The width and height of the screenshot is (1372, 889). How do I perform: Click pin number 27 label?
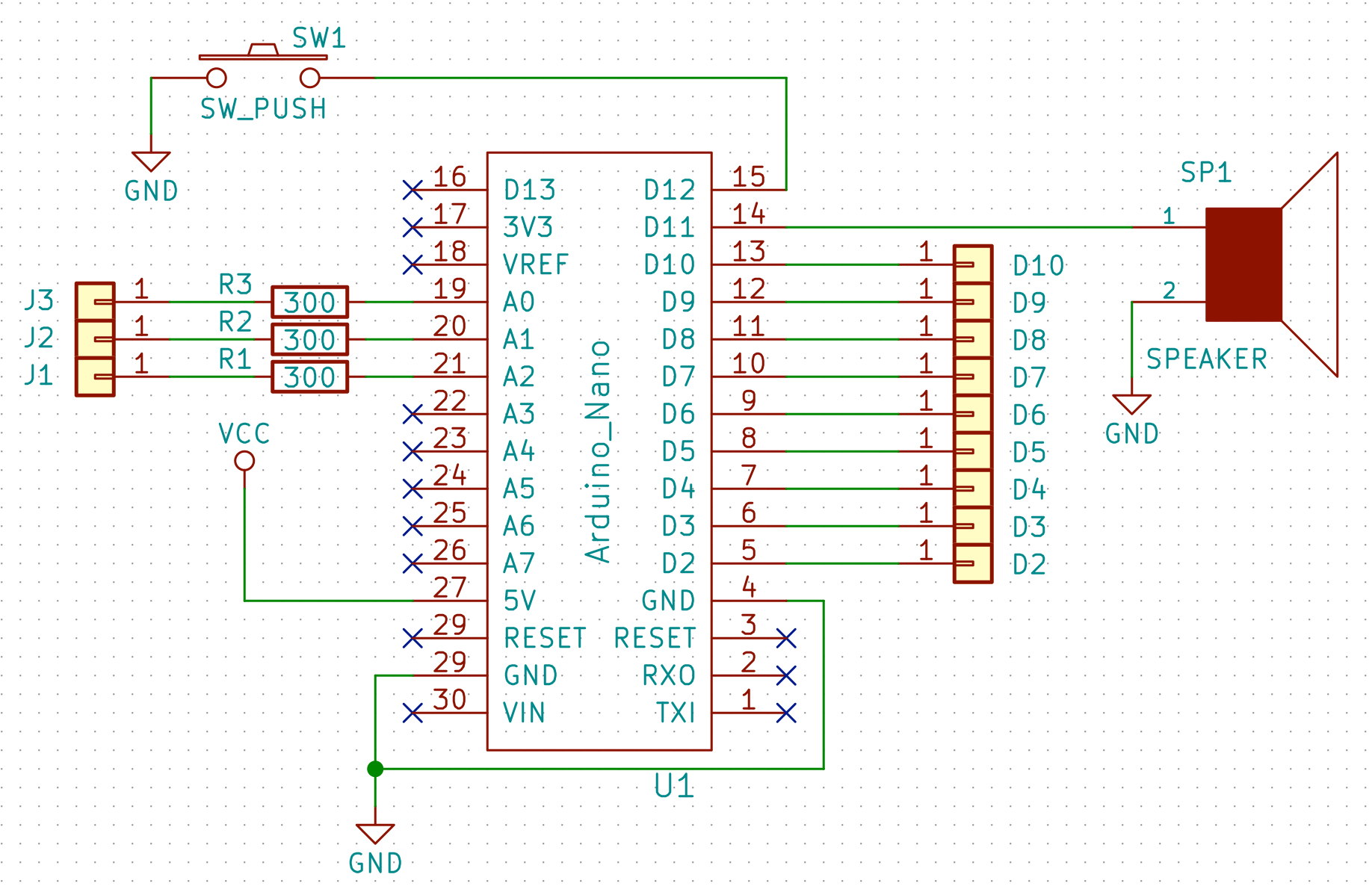450,588
